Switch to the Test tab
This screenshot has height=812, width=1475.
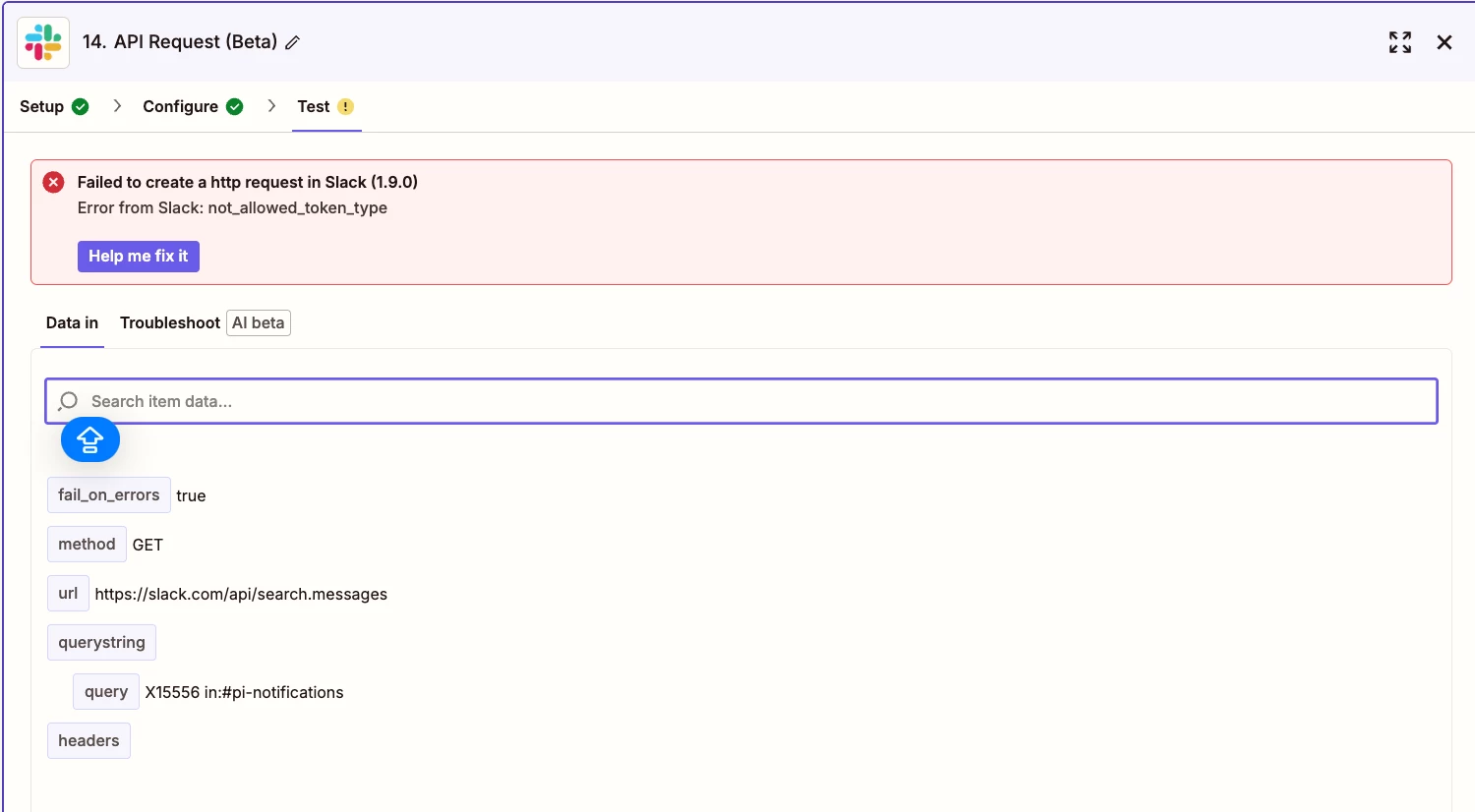coord(325,106)
